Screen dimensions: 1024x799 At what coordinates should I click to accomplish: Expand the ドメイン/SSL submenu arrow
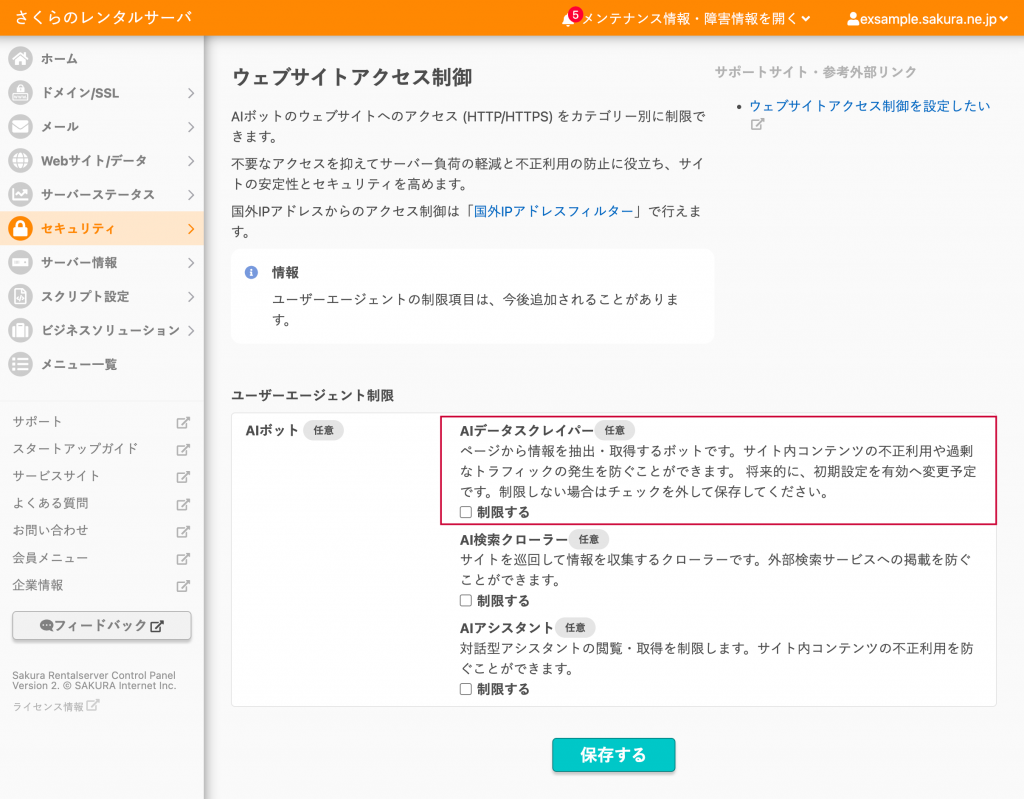(x=190, y=93)
